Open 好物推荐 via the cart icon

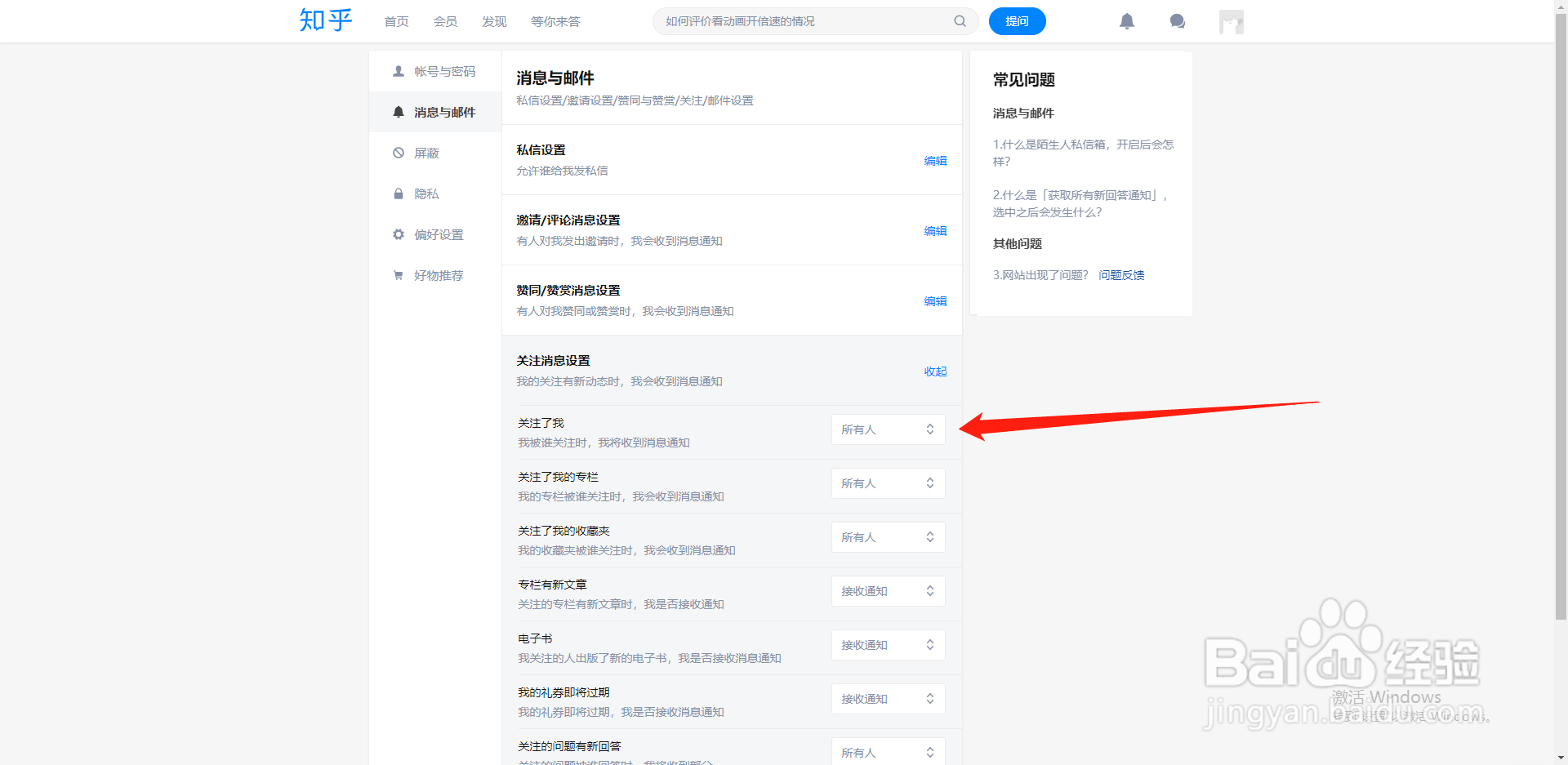click(399, 275)
